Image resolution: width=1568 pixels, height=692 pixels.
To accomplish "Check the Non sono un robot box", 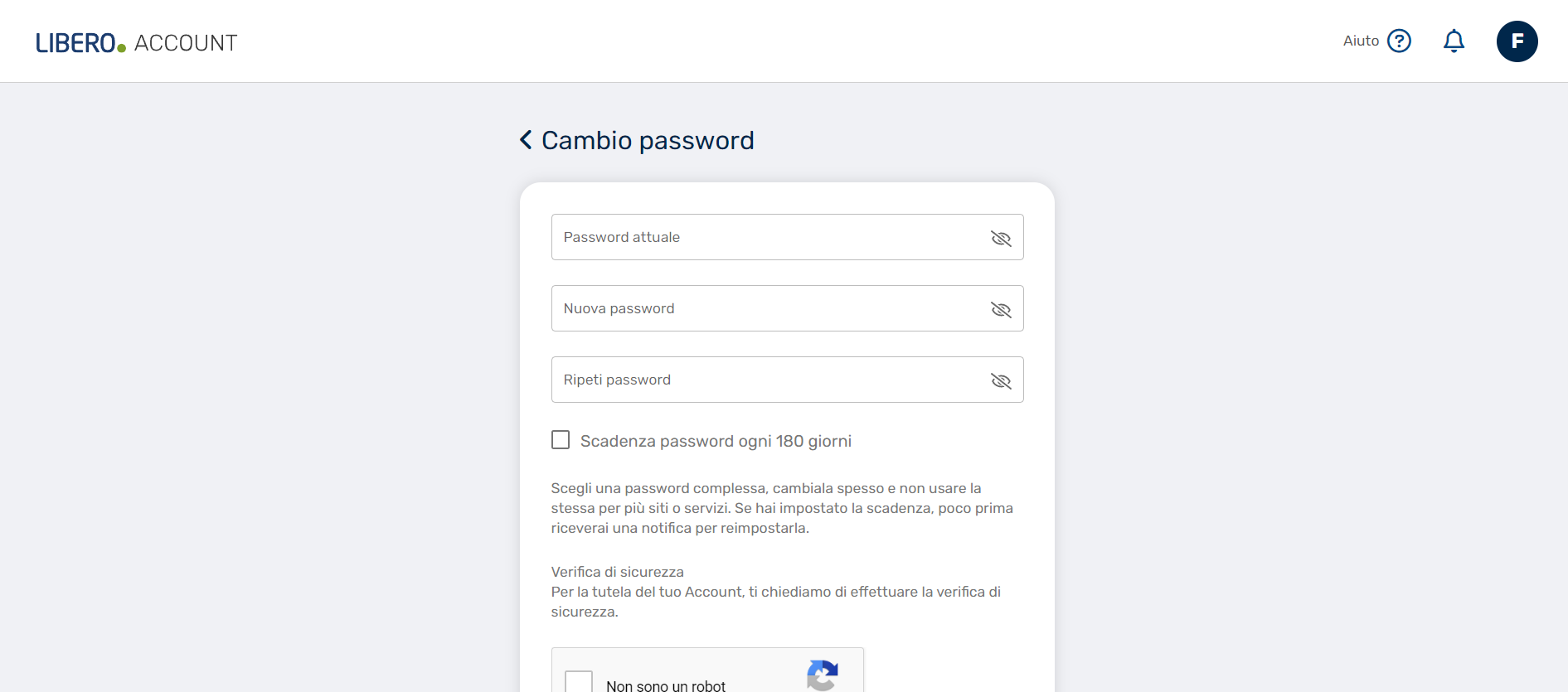I will pyautogui.click(x=579, y=681).
